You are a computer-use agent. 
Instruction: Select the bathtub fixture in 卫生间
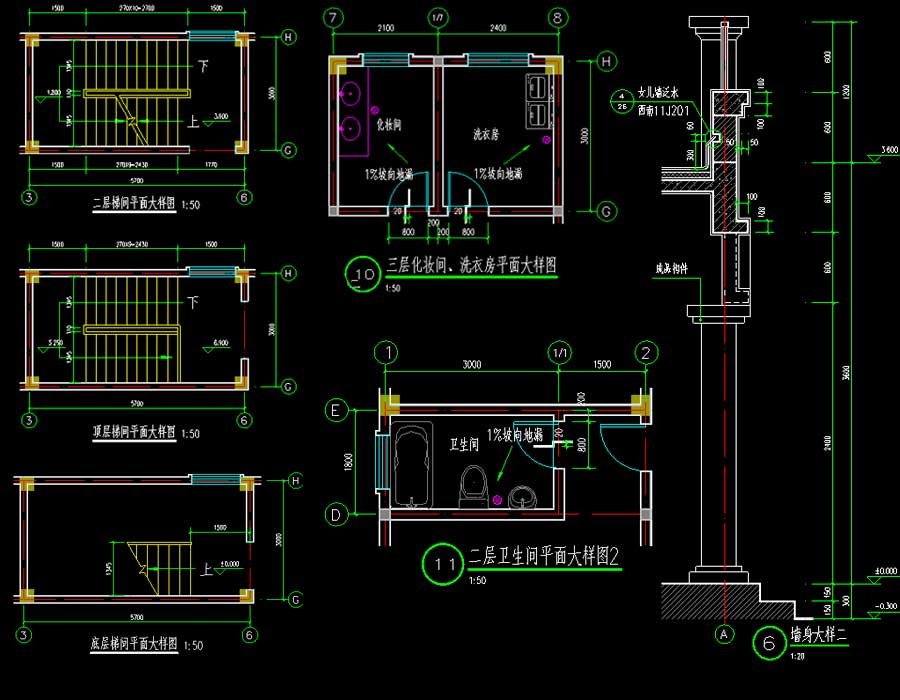413,465
